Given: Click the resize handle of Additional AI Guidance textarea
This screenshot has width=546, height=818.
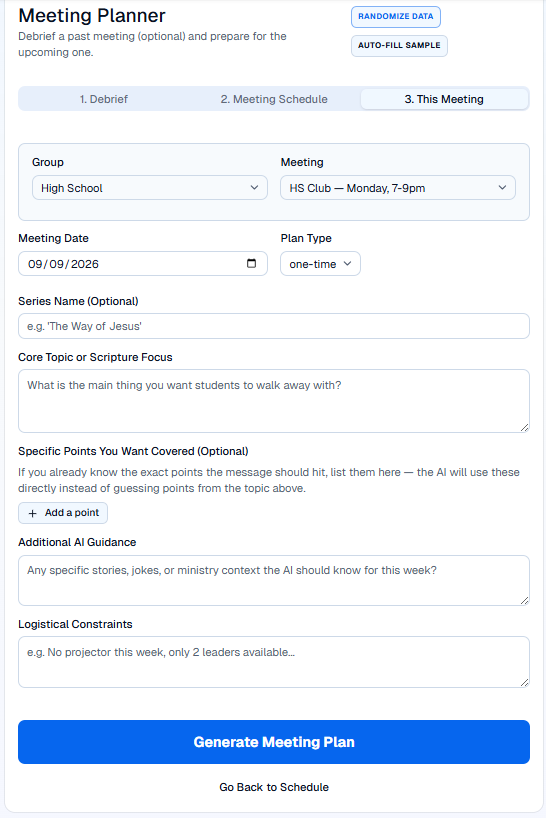Looking at the screenshot, I should [525, 600].
